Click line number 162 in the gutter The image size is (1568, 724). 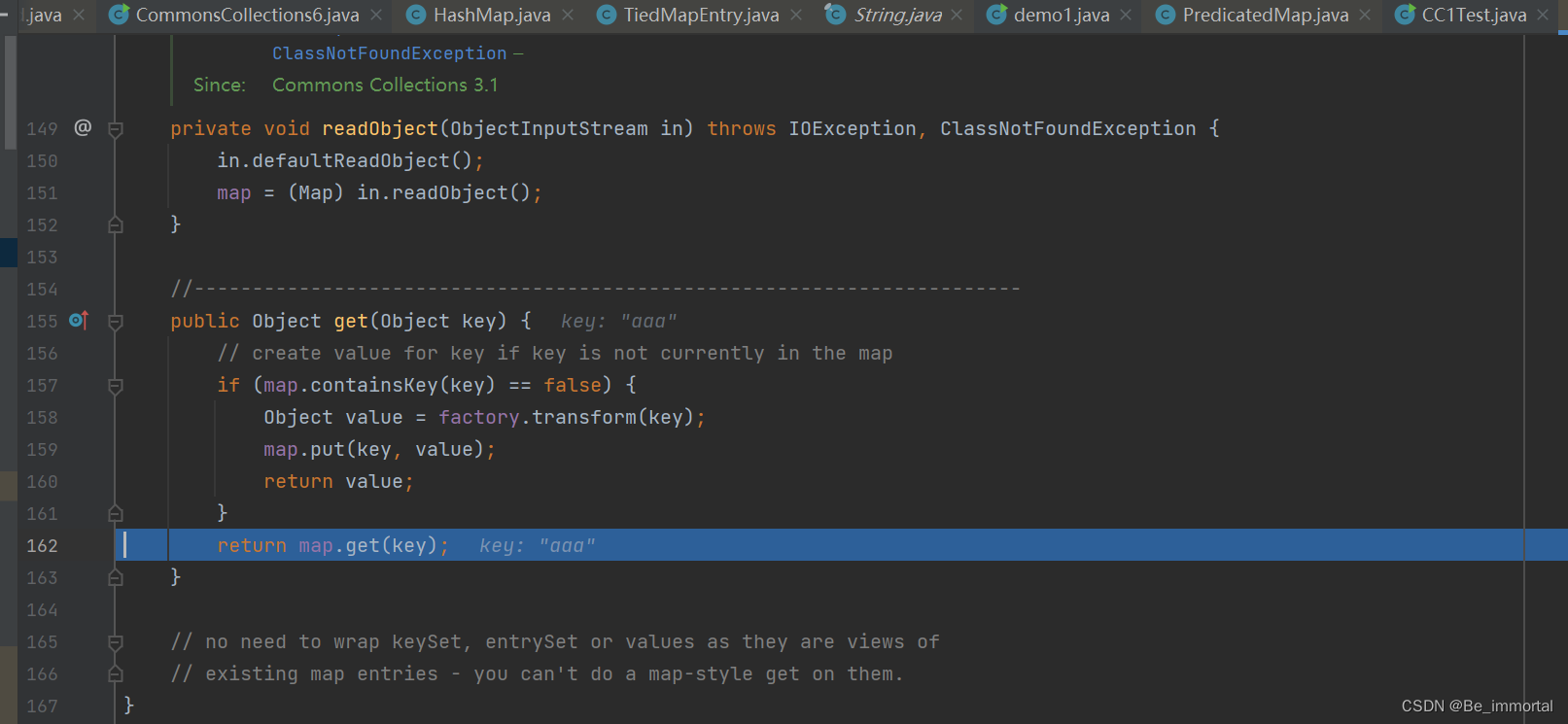[x=42, y=546]
